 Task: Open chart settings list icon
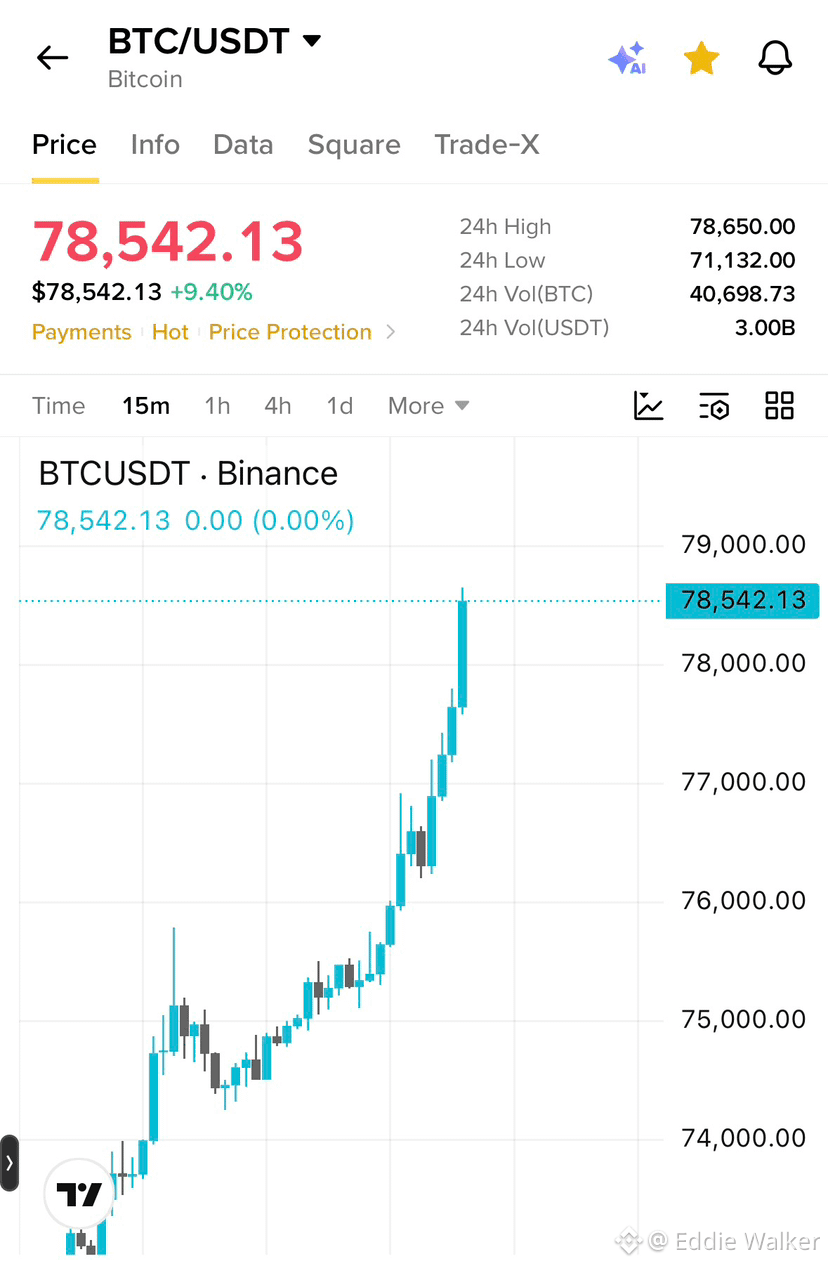(x=714, y=406)
